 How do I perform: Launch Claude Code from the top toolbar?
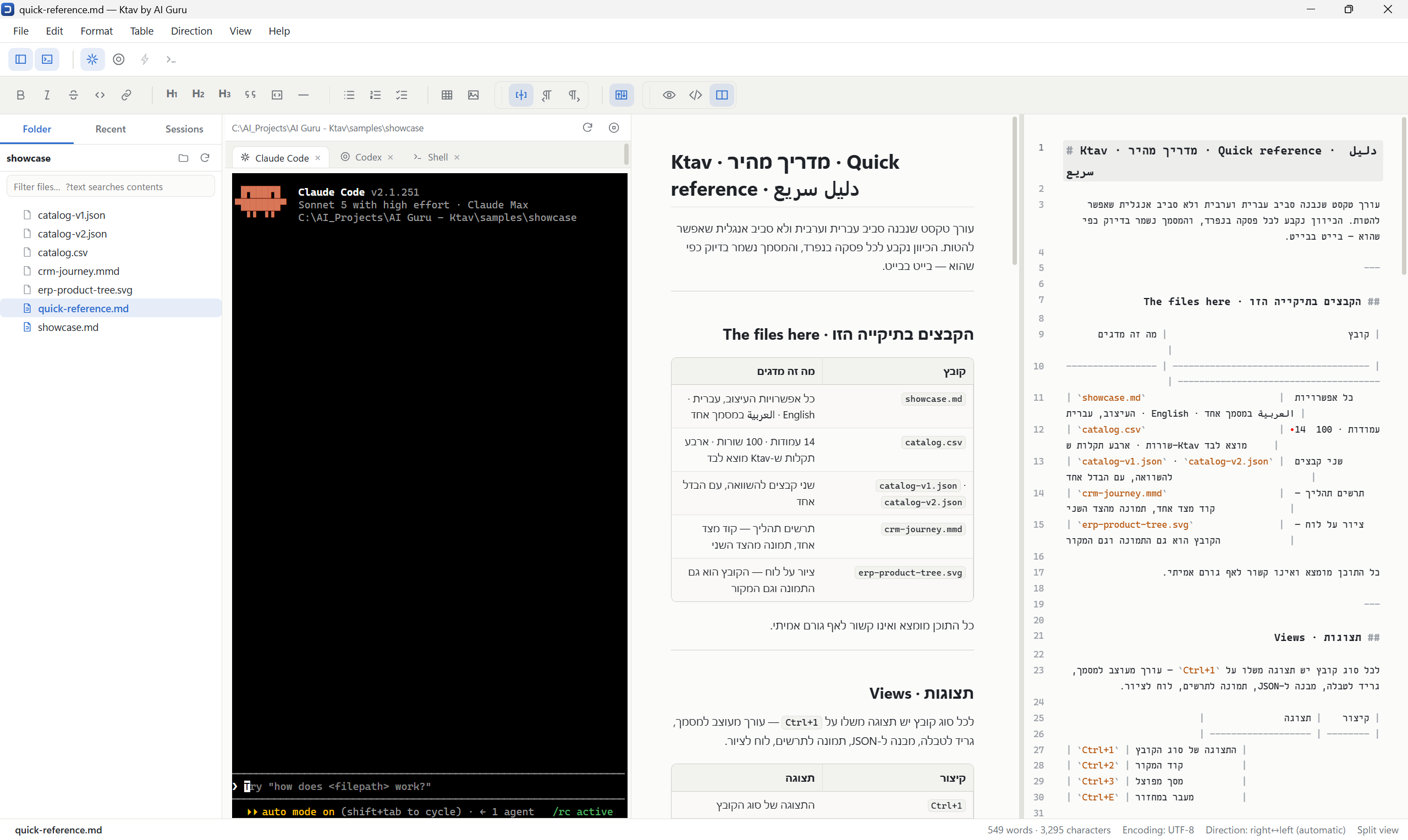[92, 59]
